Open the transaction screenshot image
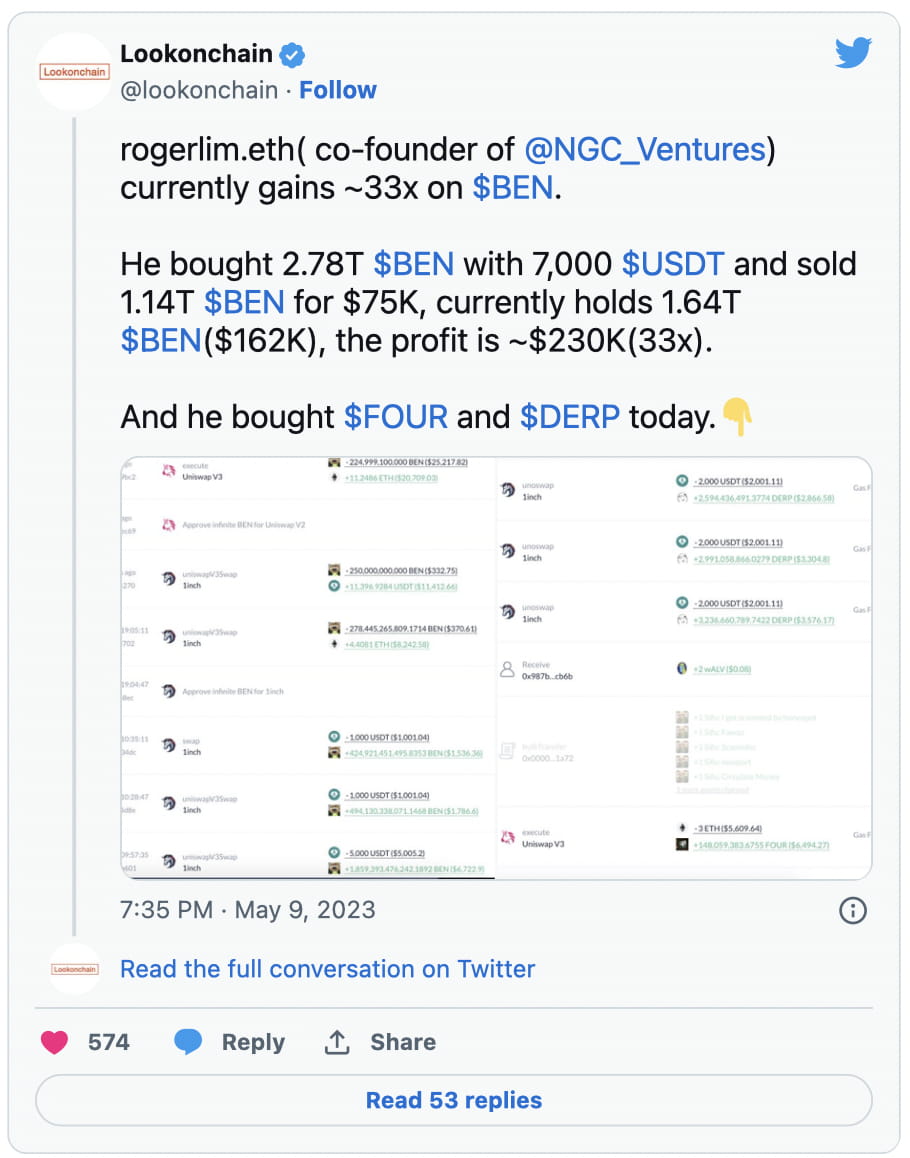 [496, 668]
